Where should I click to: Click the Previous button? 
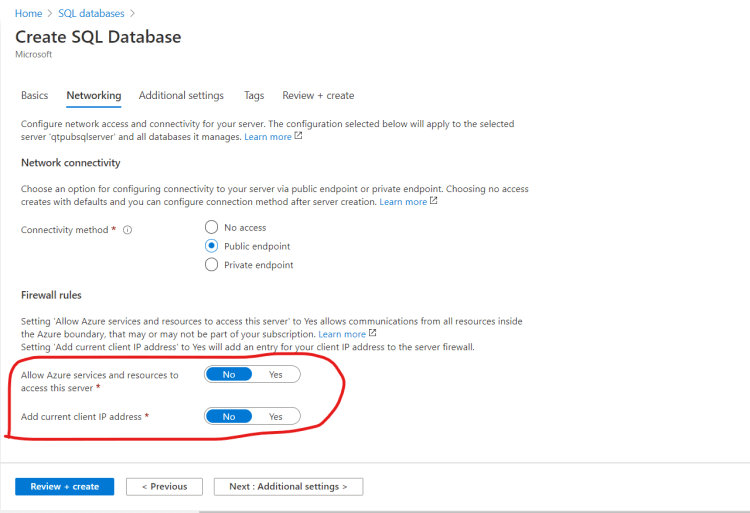click(165, 487)
